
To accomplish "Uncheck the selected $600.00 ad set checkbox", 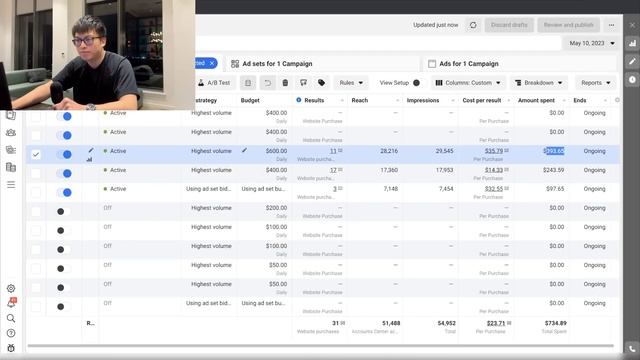I will (x=36, y=155).
